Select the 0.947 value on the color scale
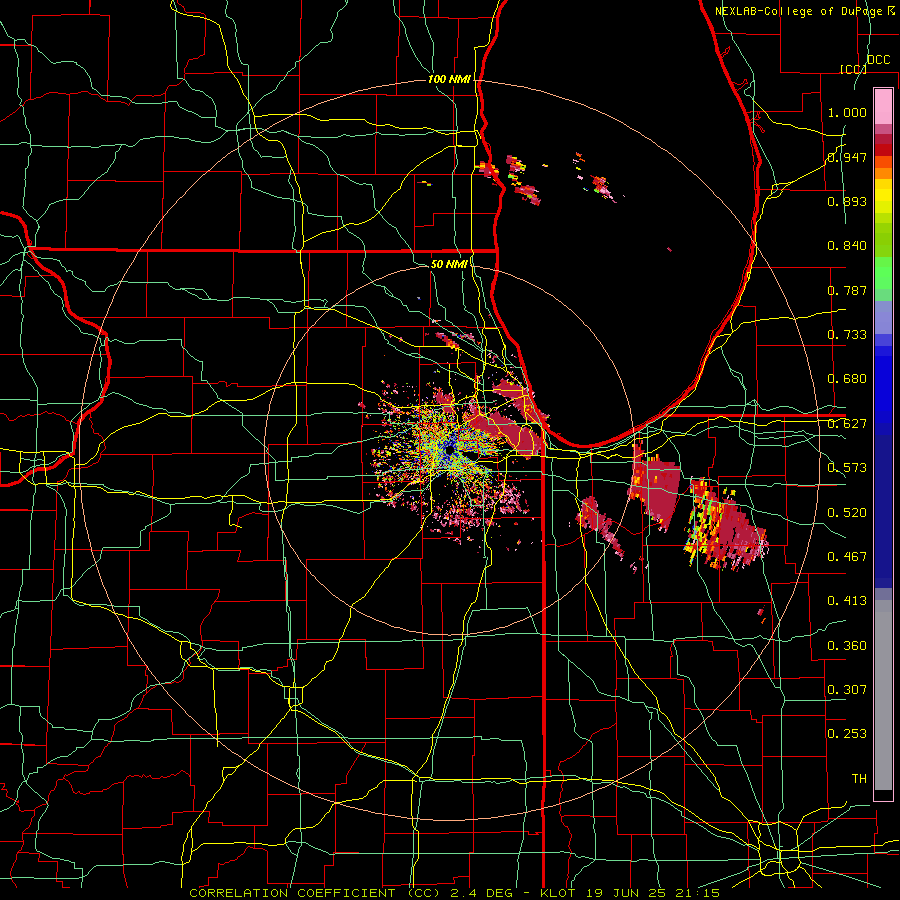The height and width of the screenshot is (900, 900). (847, 157)
